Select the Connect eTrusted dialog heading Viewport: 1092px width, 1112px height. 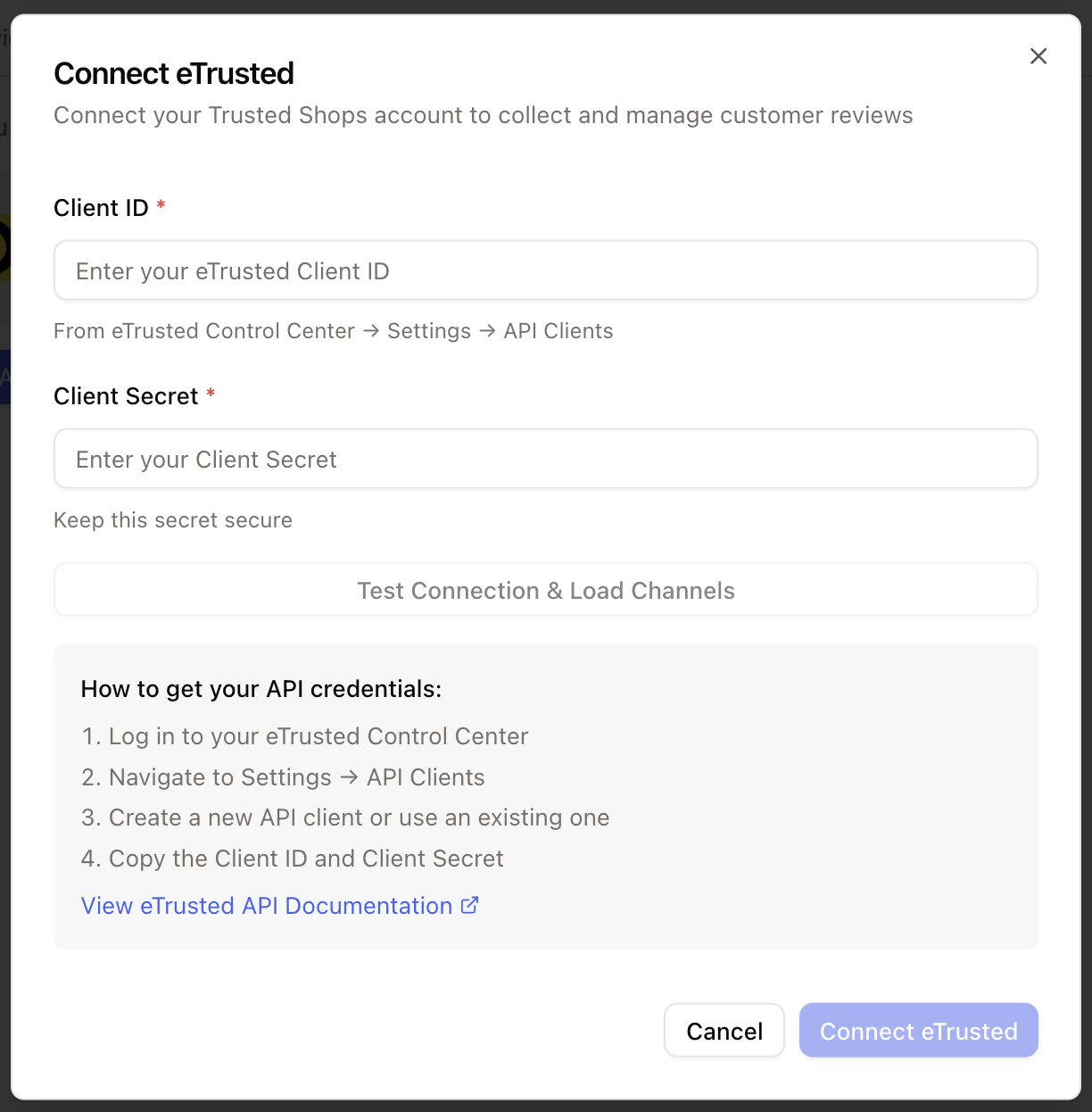(x=174, y=73)
